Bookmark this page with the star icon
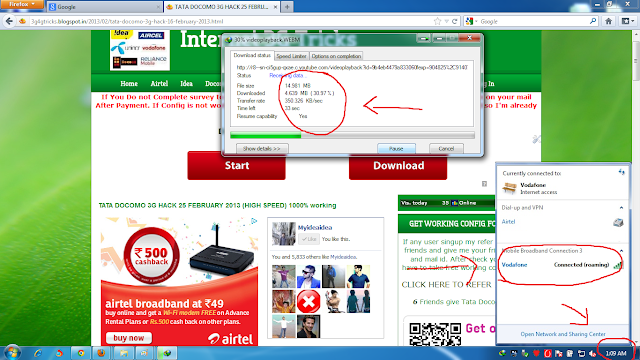Screen dimensions: 640x360 (438, 21)
